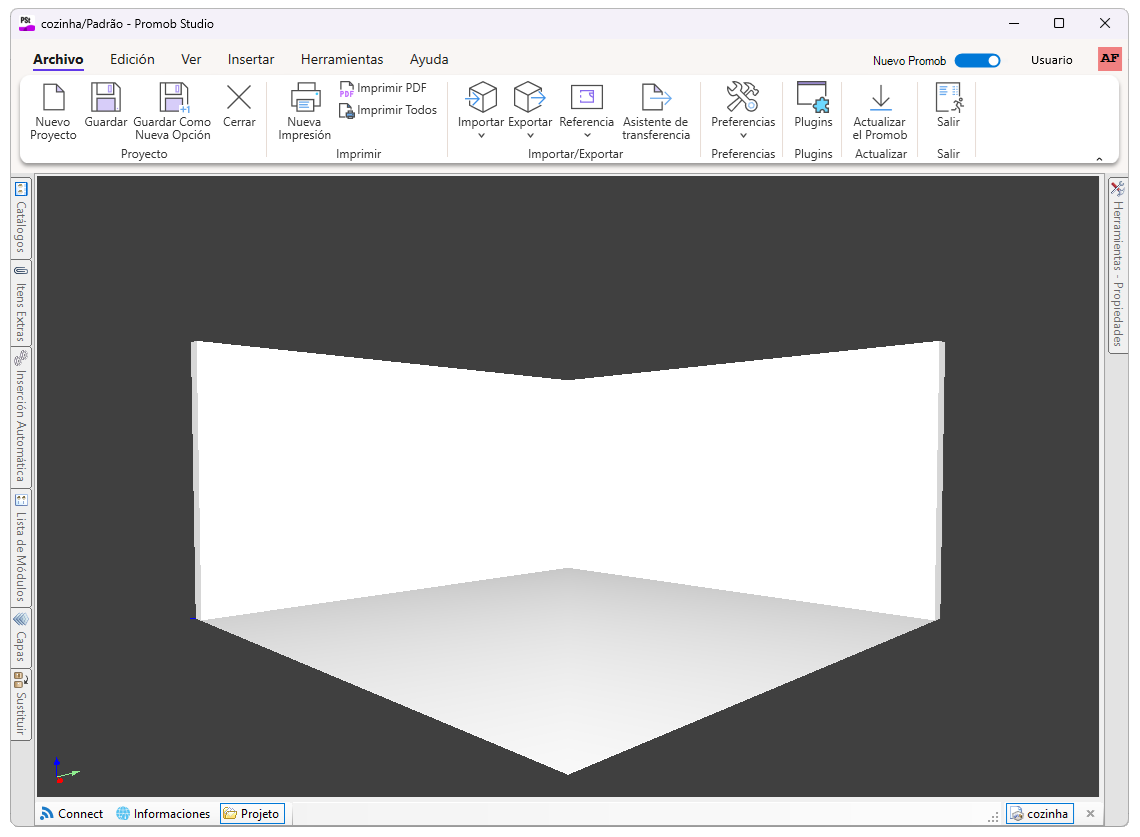Open the Informaciones status bar item
This screenshot has height=837, width=1140.
click(x=164, y=814)
